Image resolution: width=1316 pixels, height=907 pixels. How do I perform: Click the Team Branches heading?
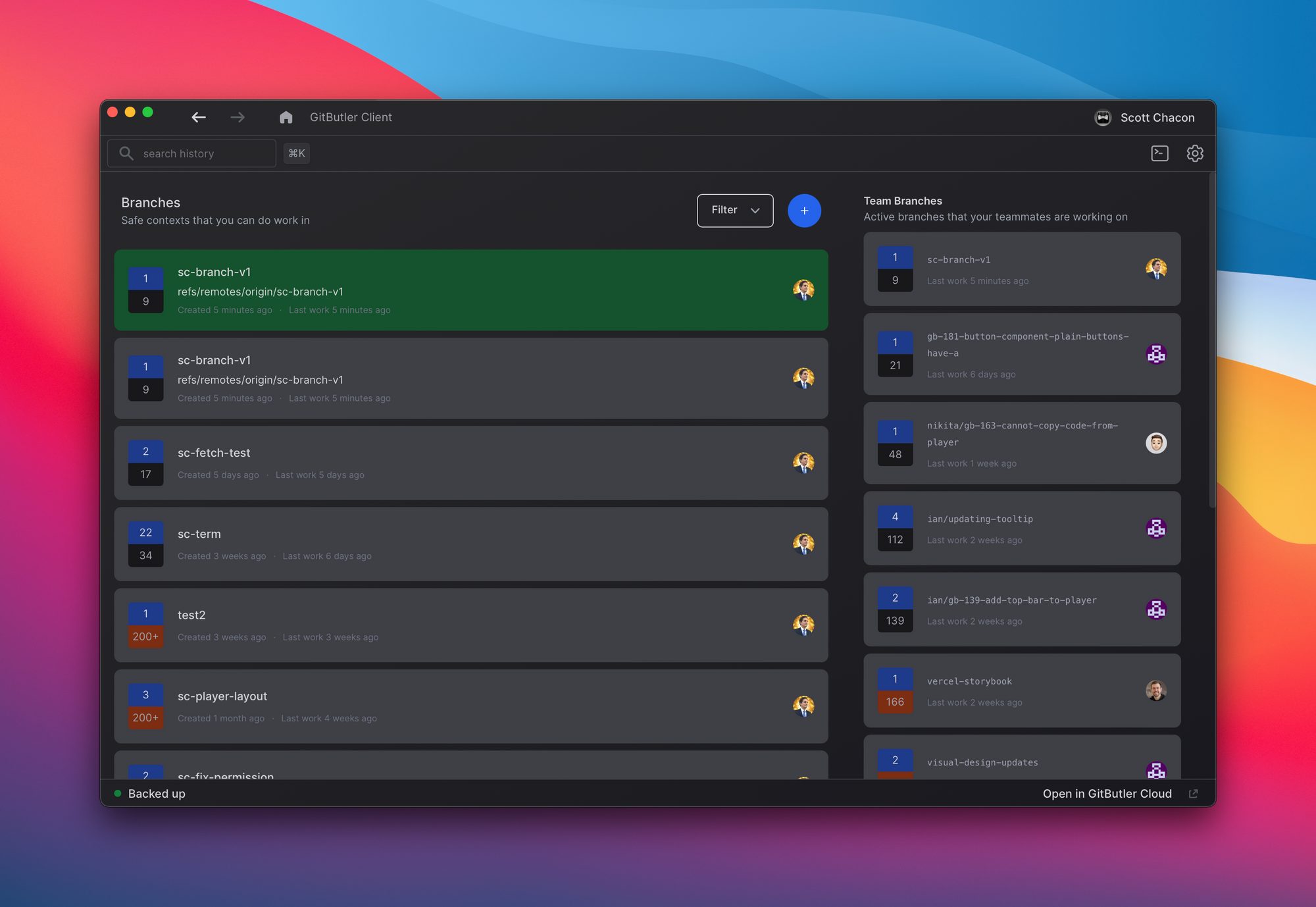[903, 201]
